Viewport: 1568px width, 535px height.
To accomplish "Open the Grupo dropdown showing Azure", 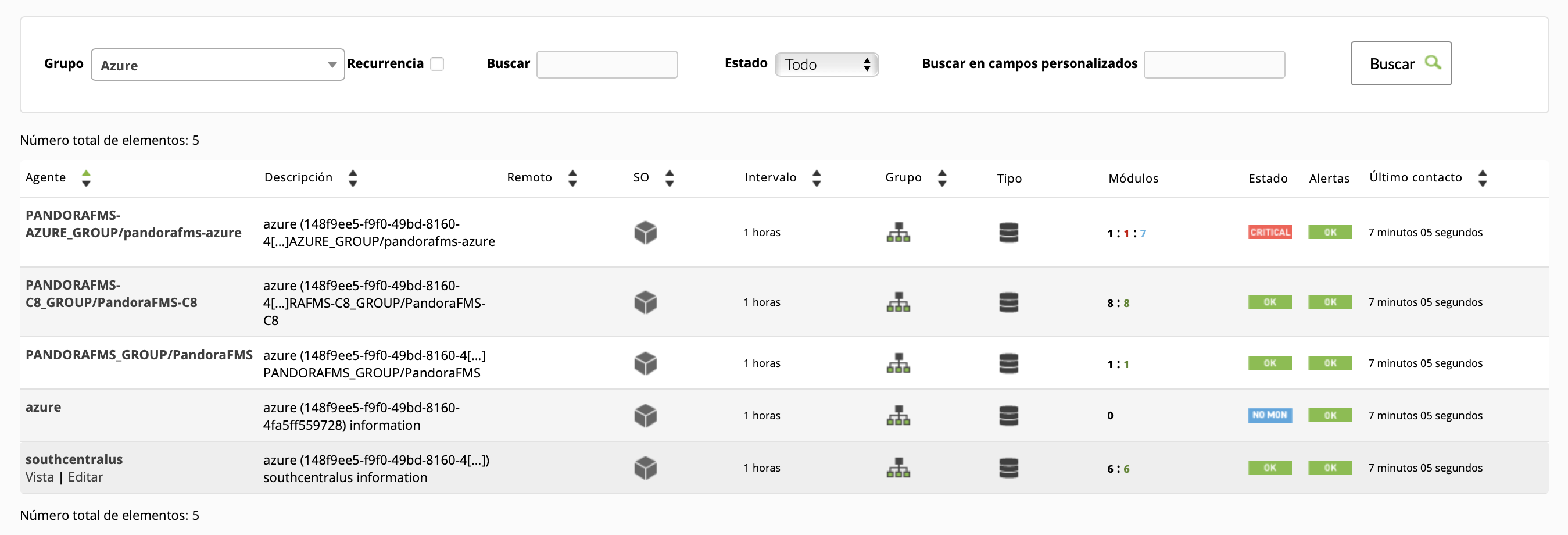I will pos(217,65).
